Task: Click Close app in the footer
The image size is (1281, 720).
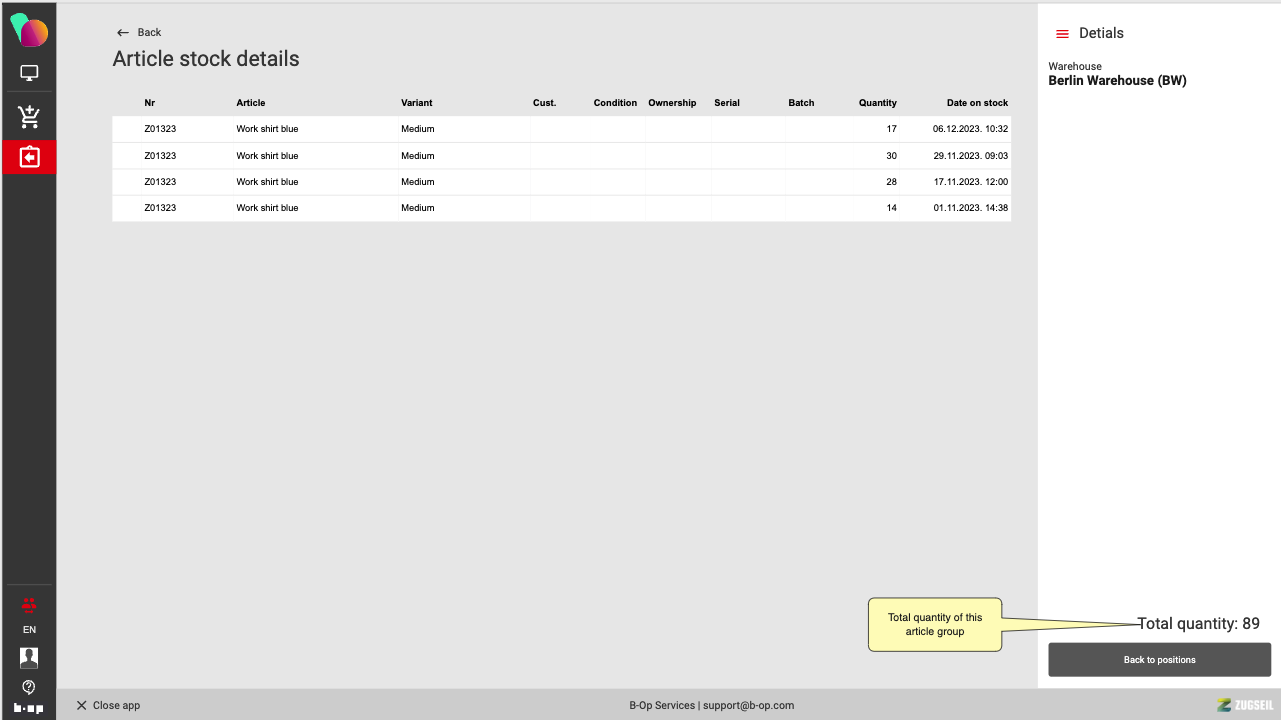Action: tap(108, 705)
